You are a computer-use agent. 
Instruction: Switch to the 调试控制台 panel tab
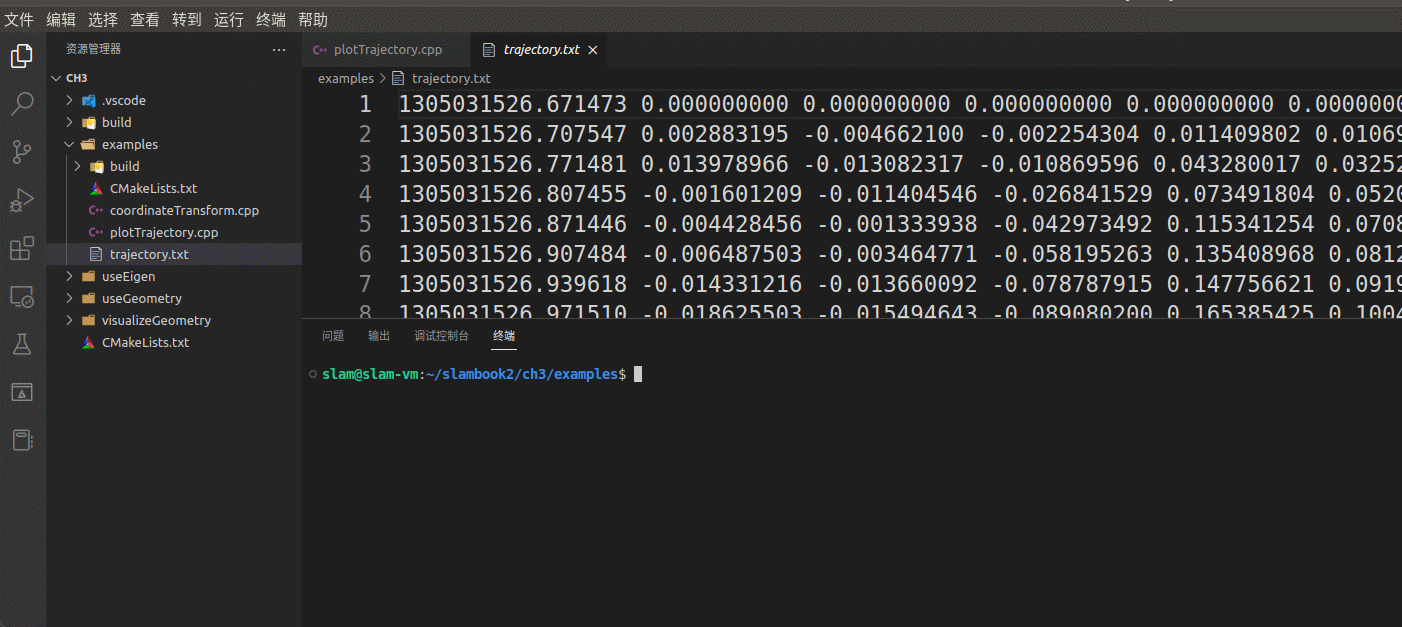441,336
